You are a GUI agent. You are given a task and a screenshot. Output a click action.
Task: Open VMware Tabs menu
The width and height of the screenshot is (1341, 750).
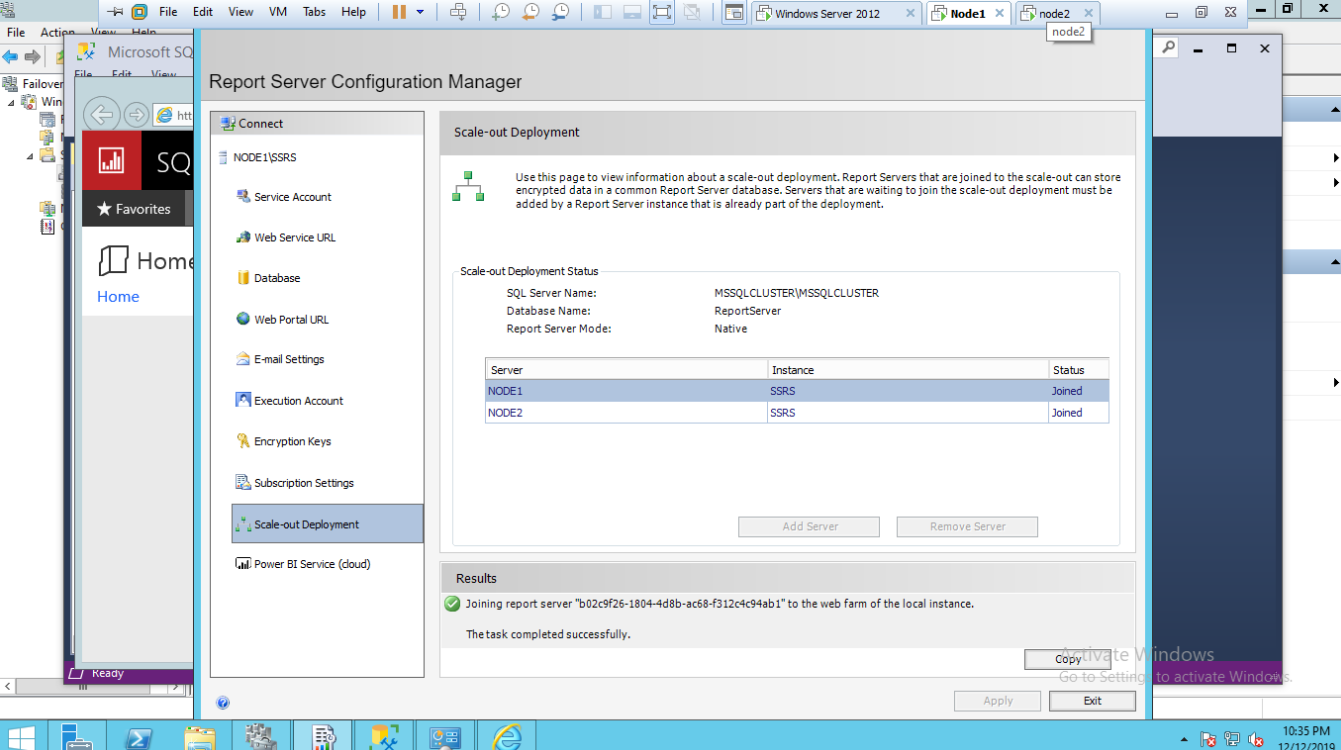point(314,12)
